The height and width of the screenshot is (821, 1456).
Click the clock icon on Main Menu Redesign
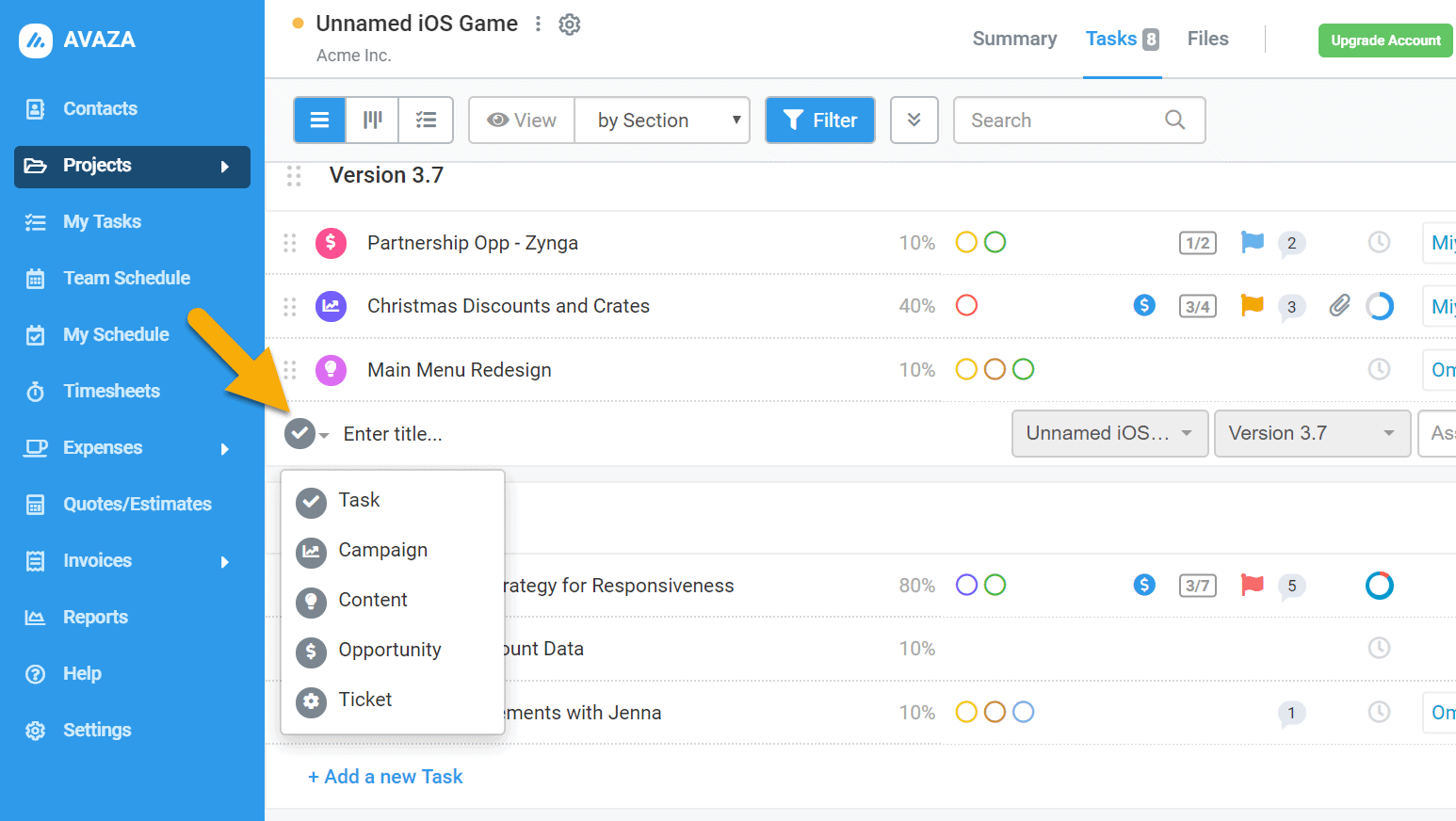[x=1379, y=369]
